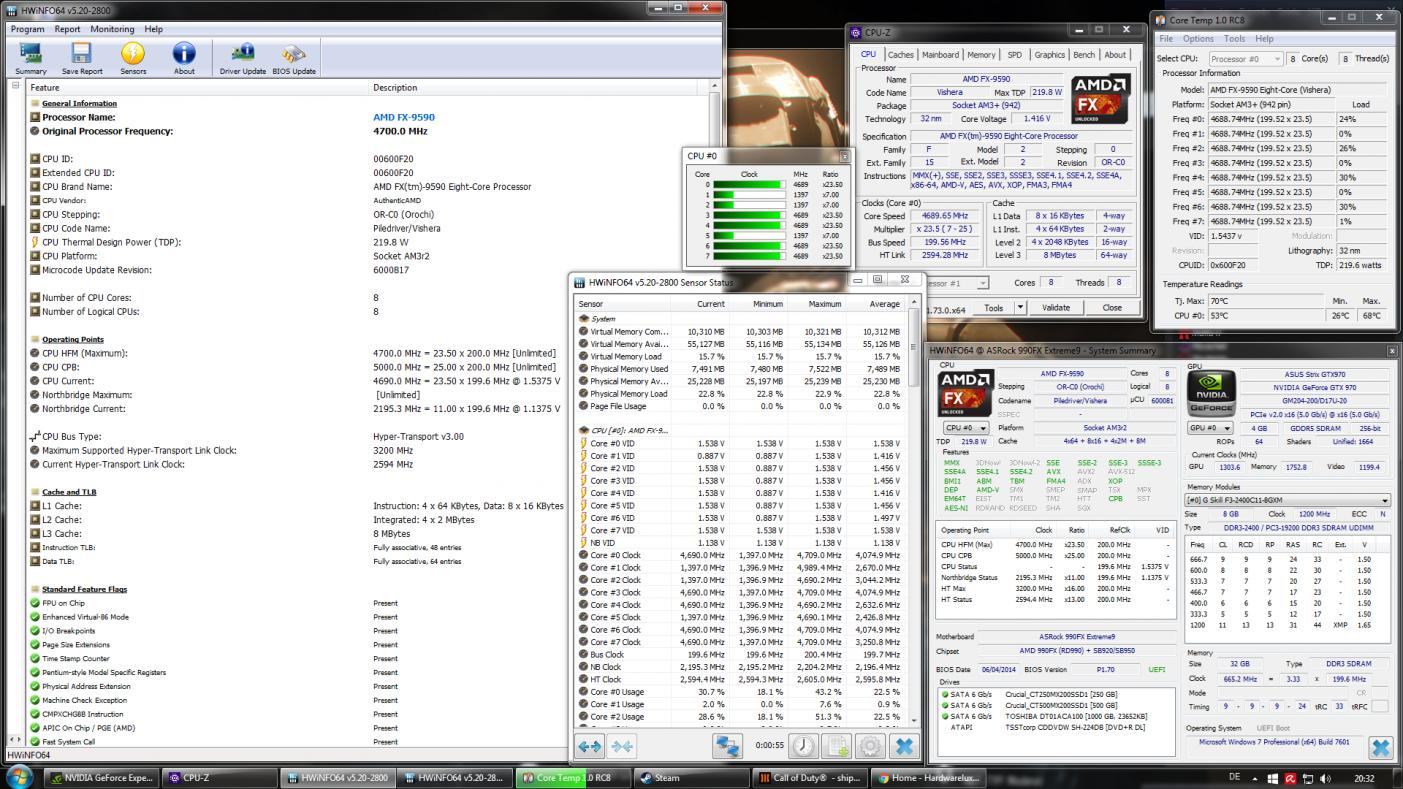
Task: Click the Close button in CPU-Z
Action: pyautogui.click(x=1112, y=308)
